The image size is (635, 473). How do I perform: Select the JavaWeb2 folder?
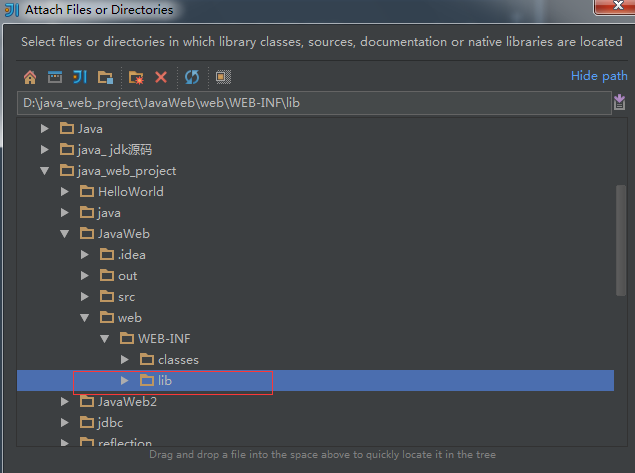tap(118, 402)
